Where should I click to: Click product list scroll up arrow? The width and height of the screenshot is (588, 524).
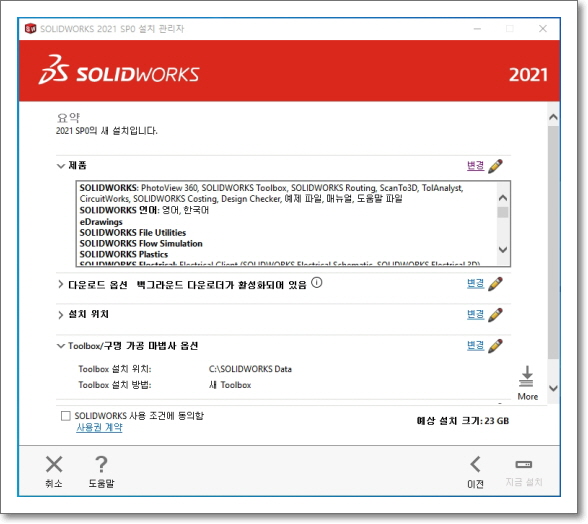pyautogui.click(x=503, y=197)
